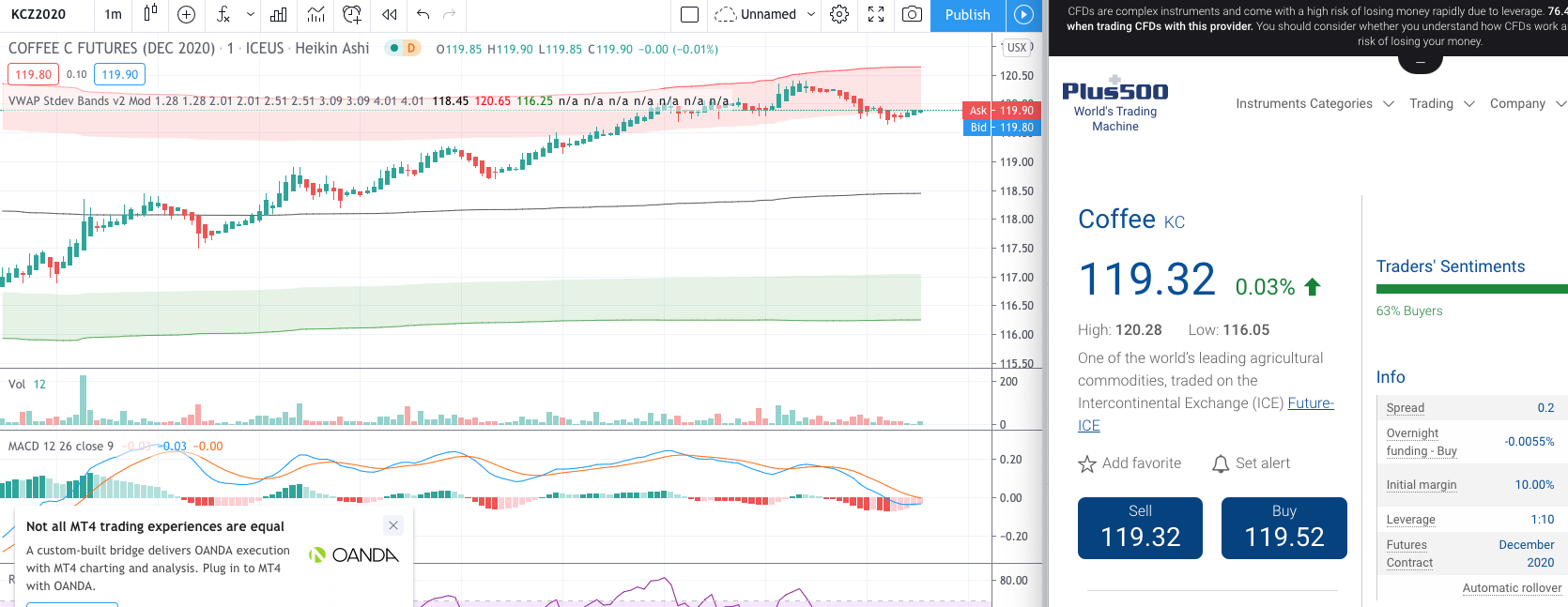Open the financials bar chart icon
Screen dimensions: 1568x607
(279, 14)
